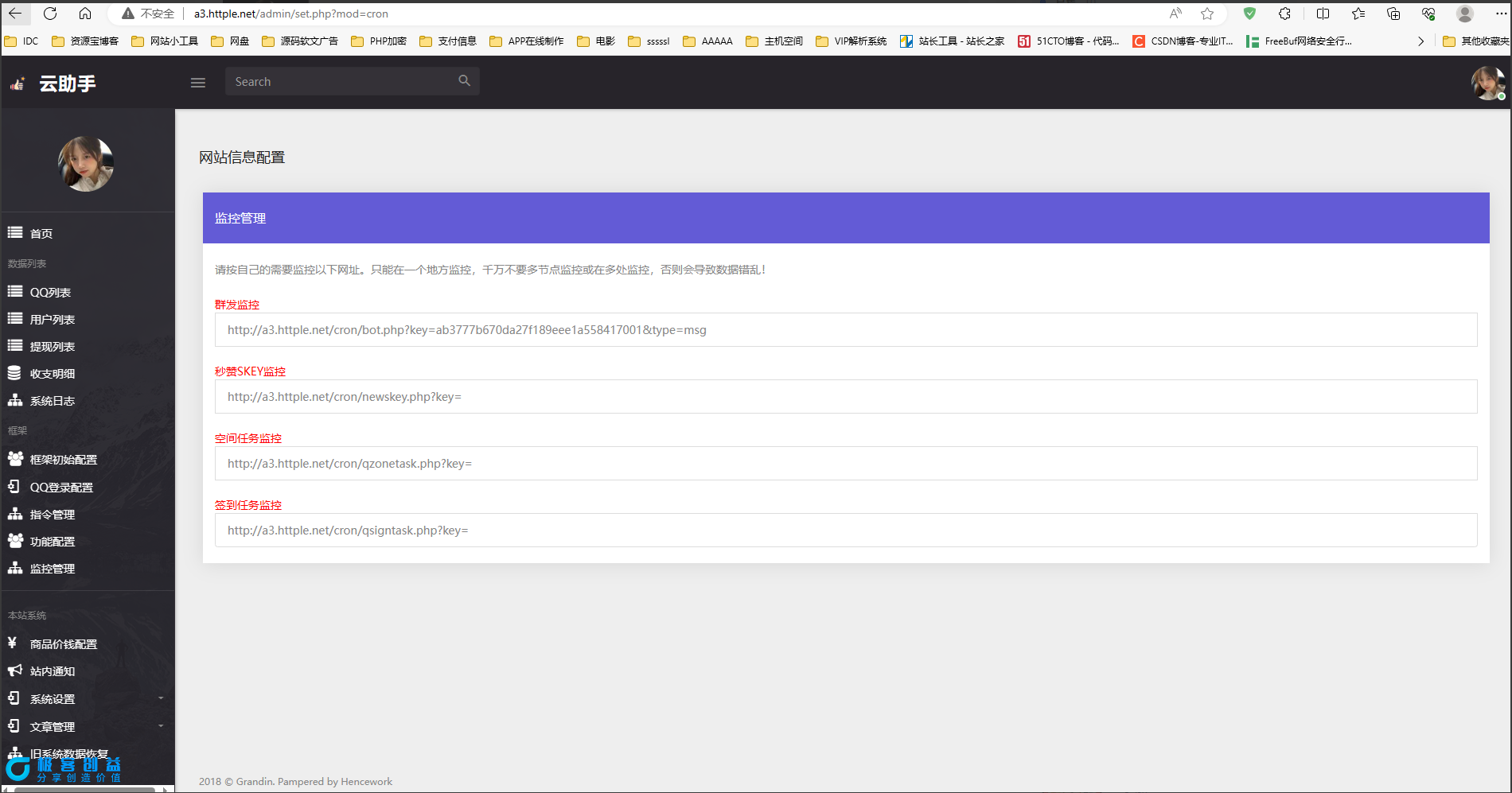
Task: Click the browser refresh icon
Action: tap(50, 14)
